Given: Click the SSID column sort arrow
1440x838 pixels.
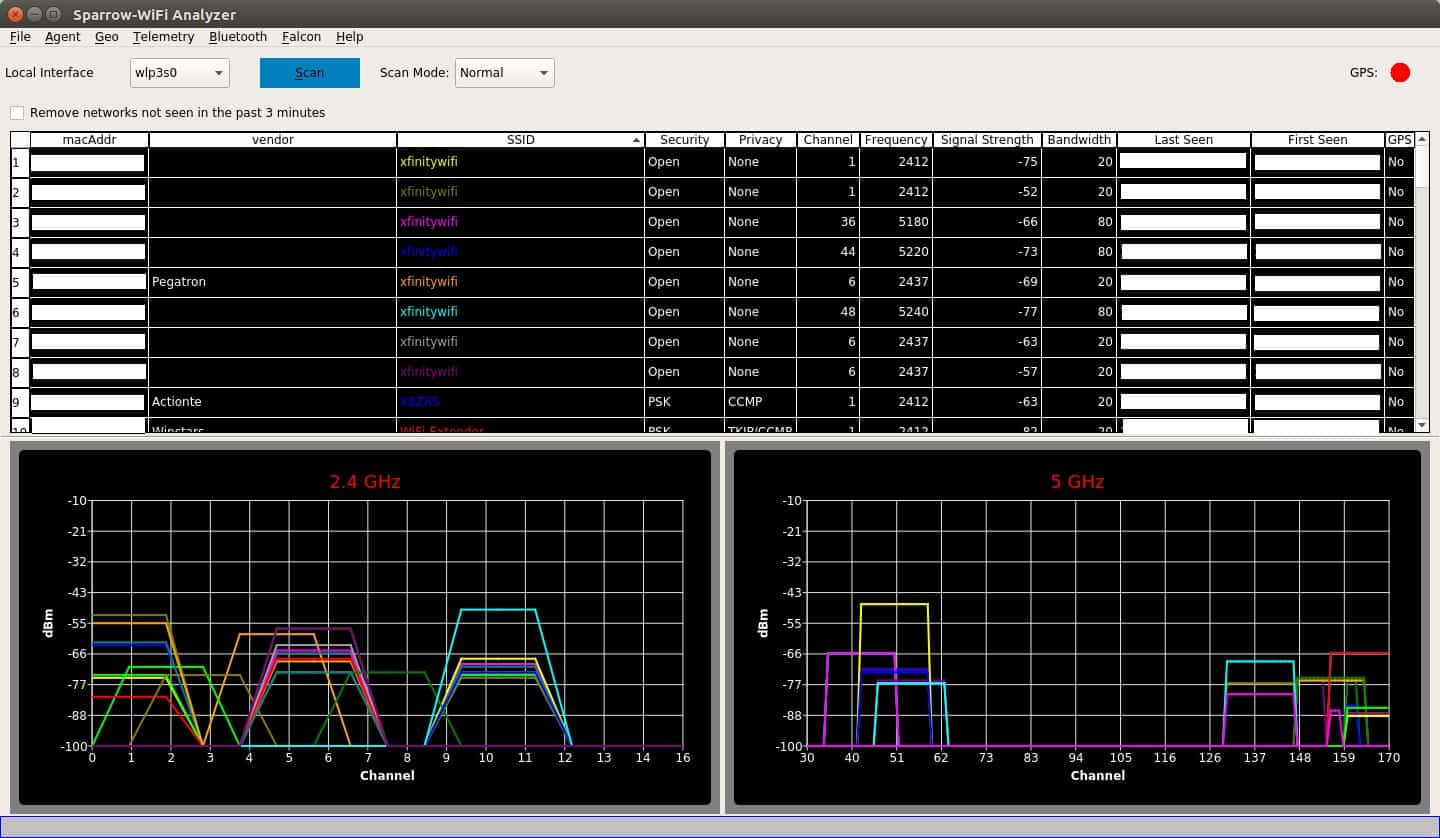Looking at the screenshot, I should (x=634, y=140).
